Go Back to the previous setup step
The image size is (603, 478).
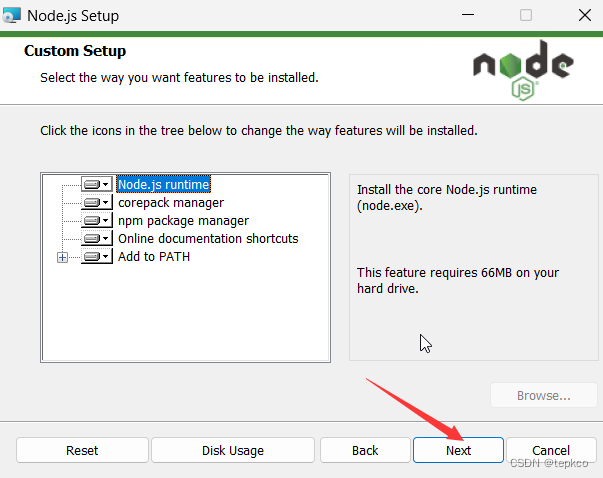365,450
